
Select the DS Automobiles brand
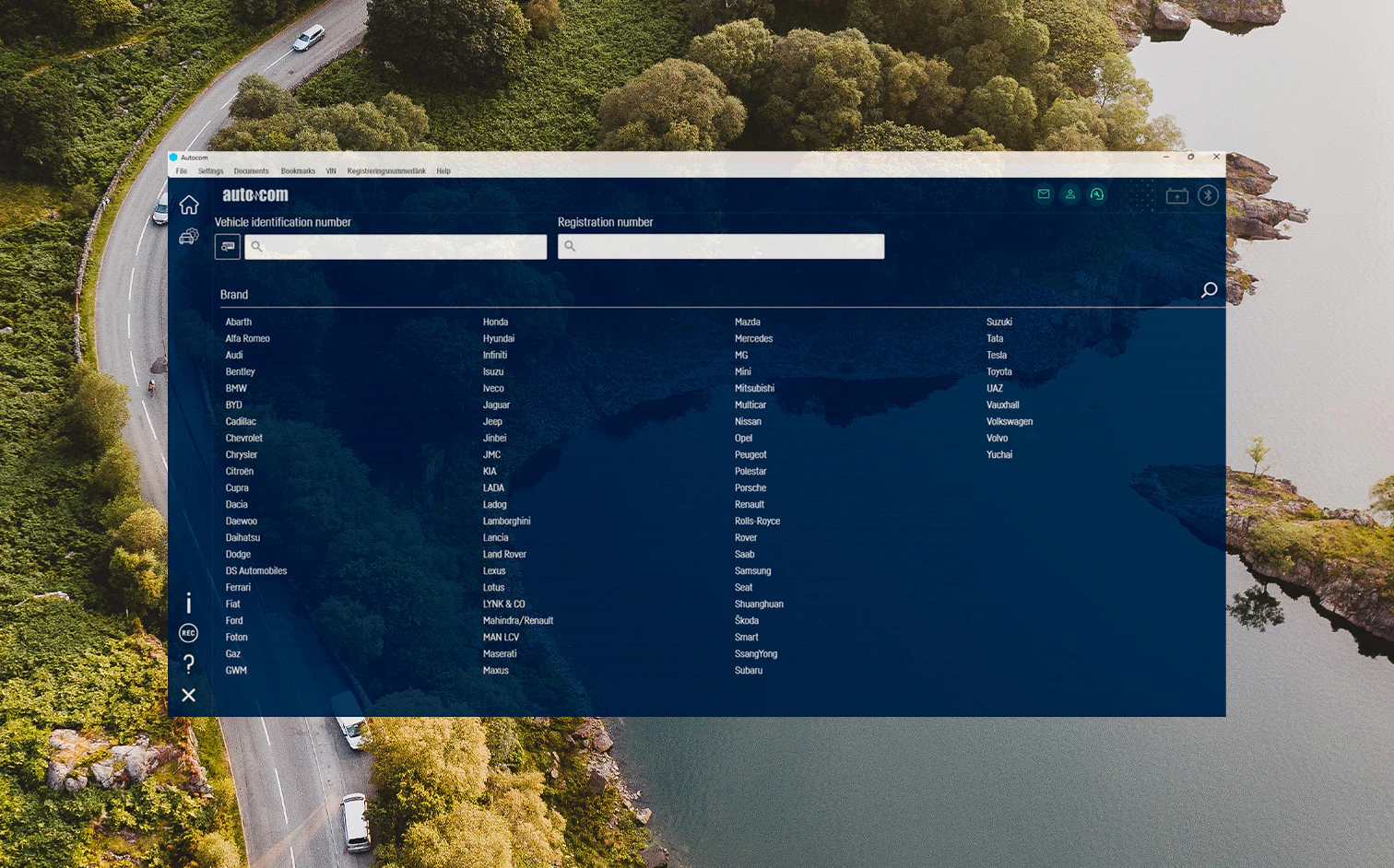click(256, 570)
